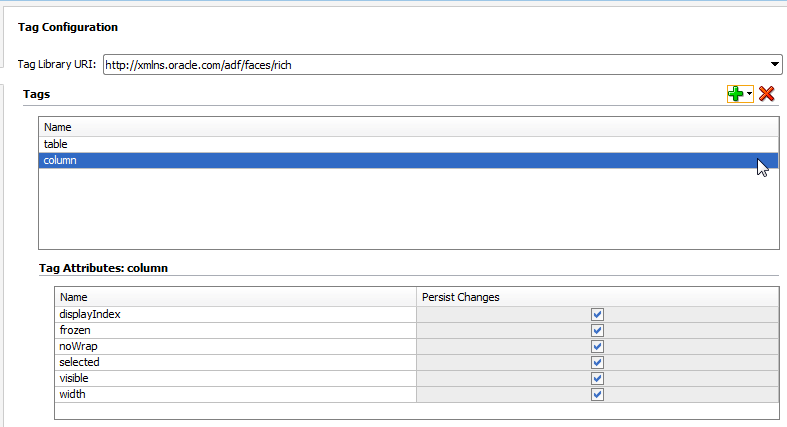The image size is (787, 427).
Task: Toggle Persist Changes for visible
Action: 597,379
